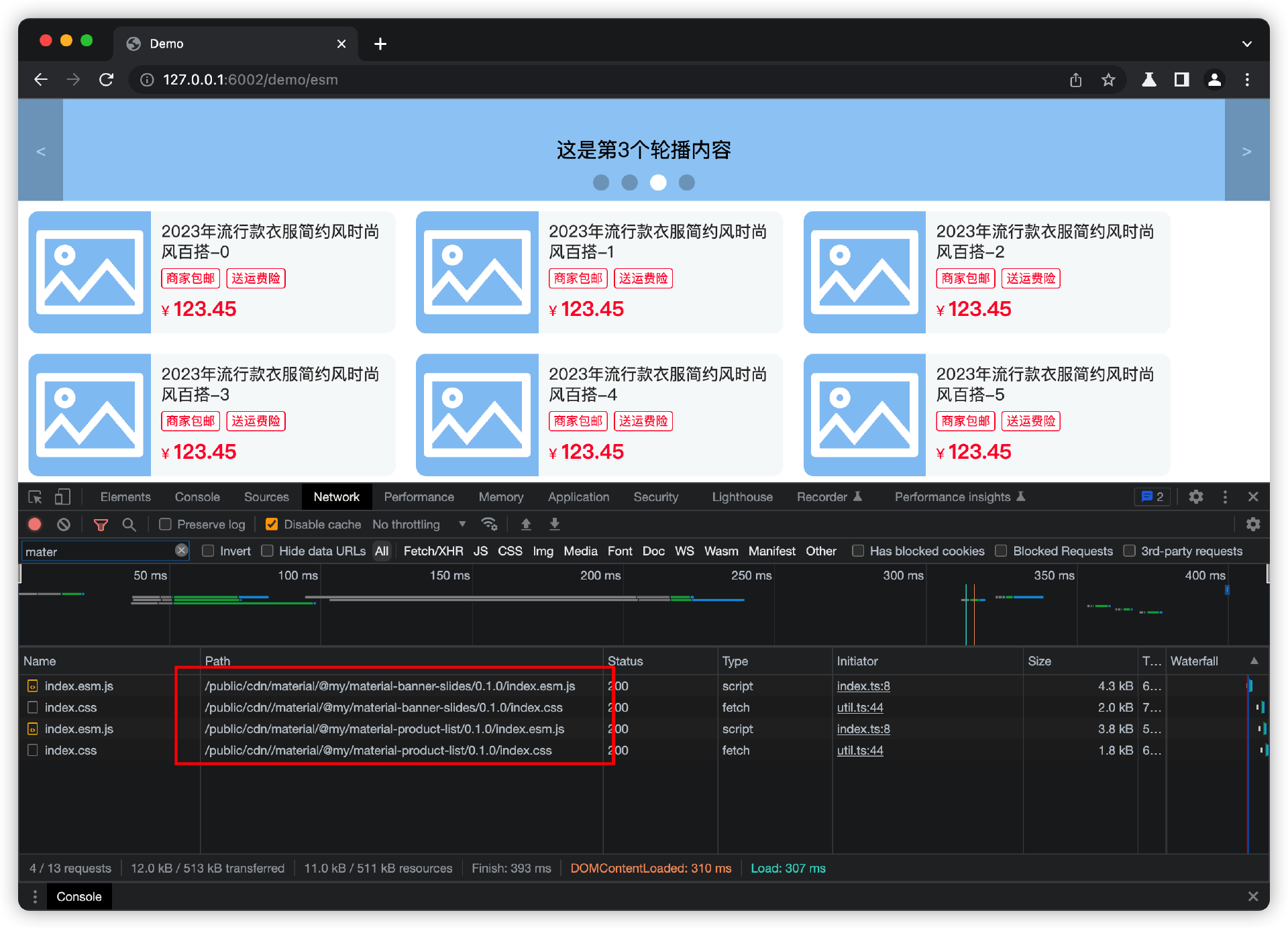Screen dimensions: 1288x929
Task: Toggle the device toolbar icon
Action: pos(62,497)
